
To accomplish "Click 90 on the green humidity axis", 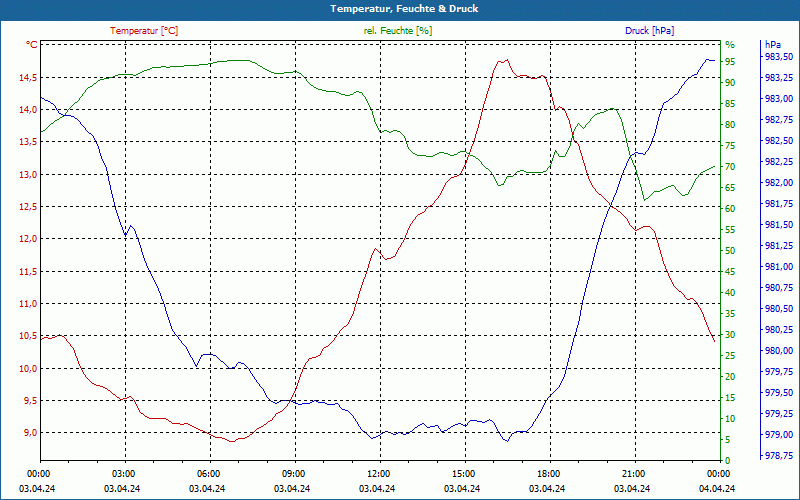I will (x=730, y=83).
